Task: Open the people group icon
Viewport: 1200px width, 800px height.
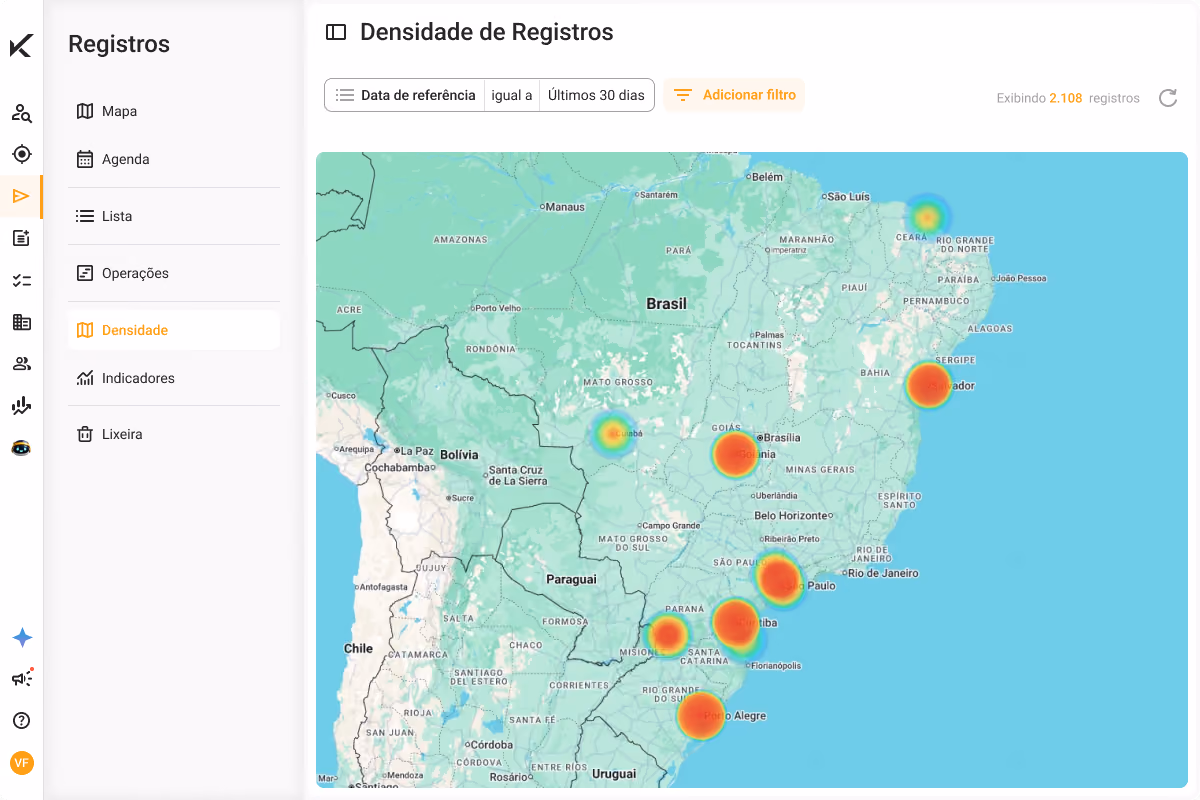Action: click(x=21, y=363)
